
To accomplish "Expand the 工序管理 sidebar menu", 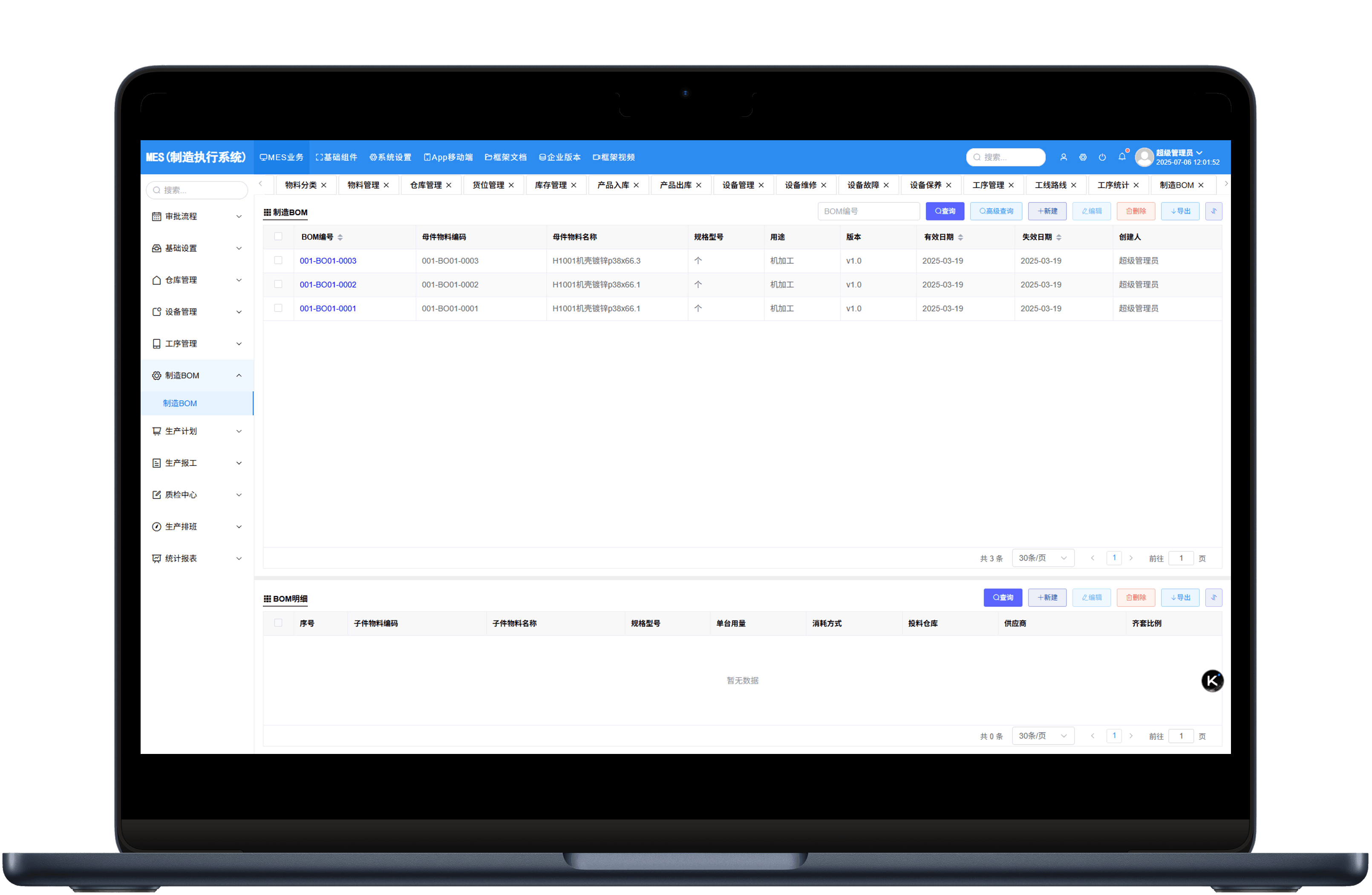I will (196, 344).
